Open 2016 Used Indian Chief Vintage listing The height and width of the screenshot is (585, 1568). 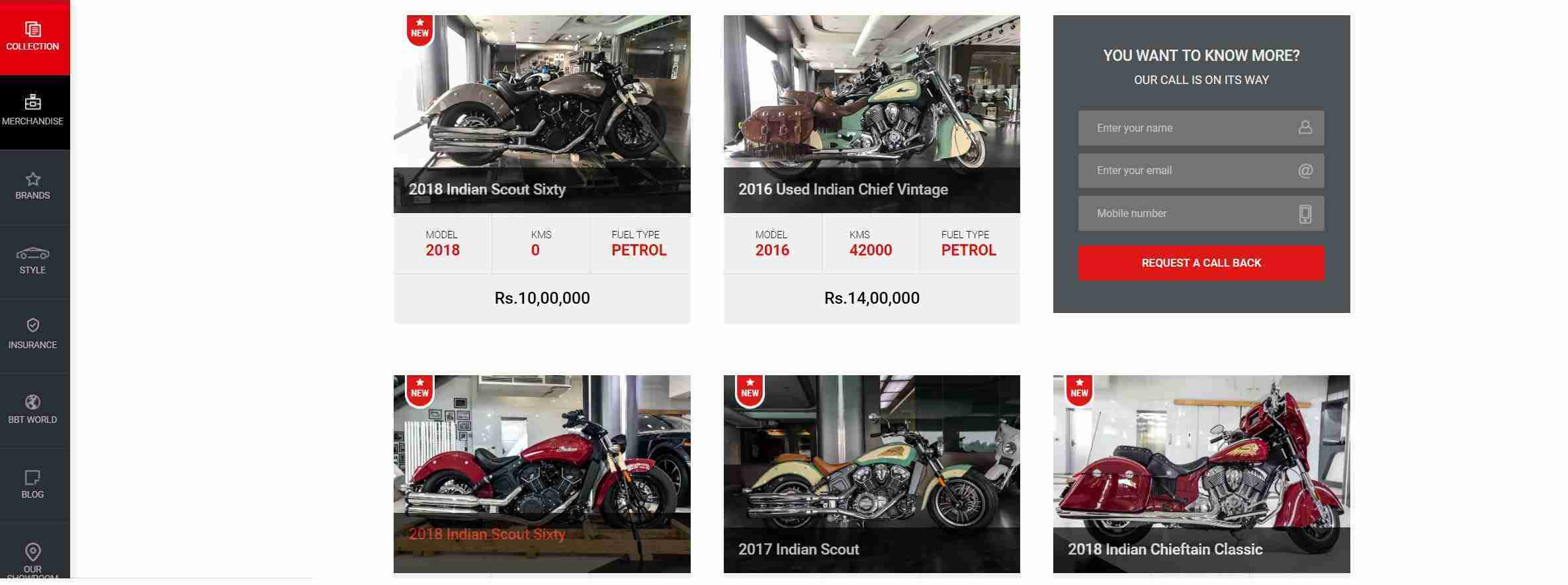tap(843, 190)
